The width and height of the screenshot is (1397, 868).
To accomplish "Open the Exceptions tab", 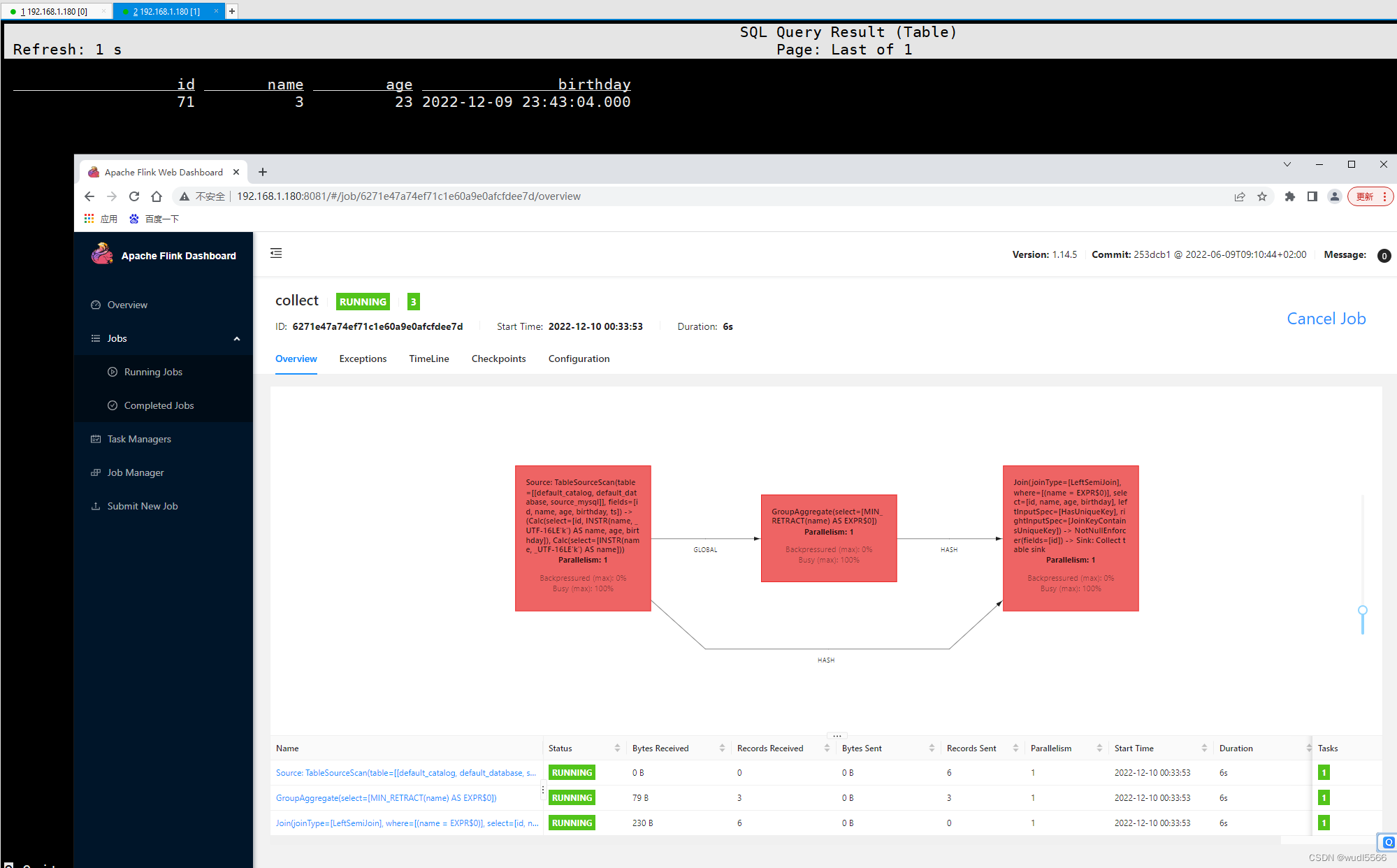I will pyautogui.click(x=363, y=359).
